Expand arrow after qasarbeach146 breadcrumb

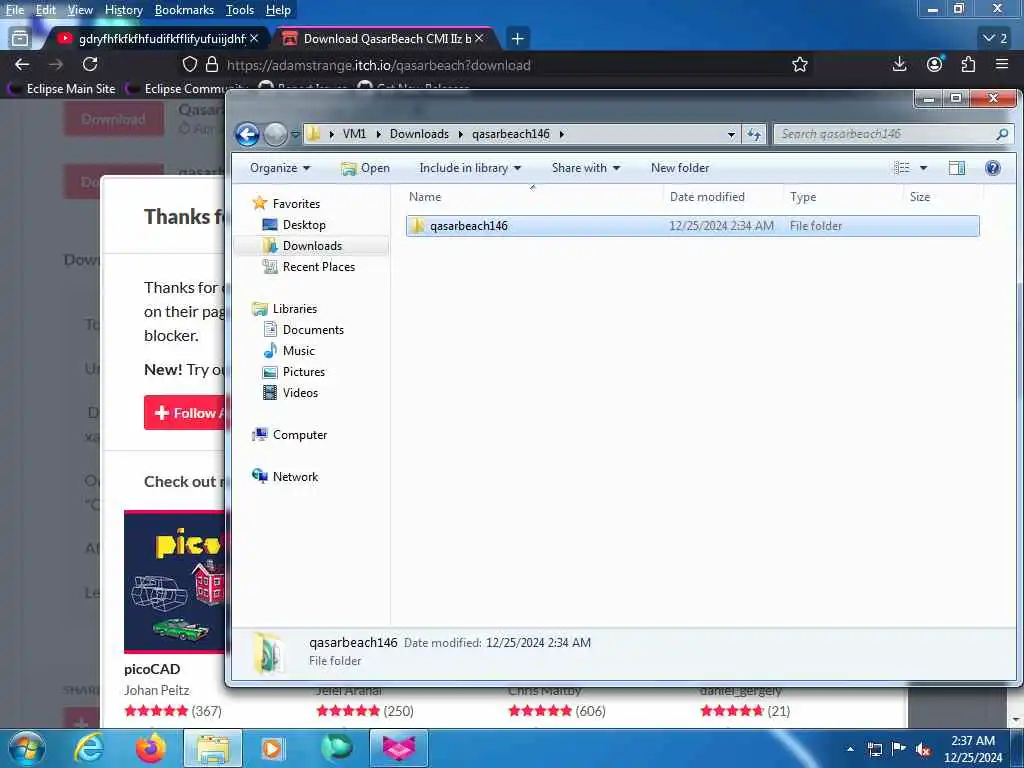pyautogui.click(x=561, y=134)
